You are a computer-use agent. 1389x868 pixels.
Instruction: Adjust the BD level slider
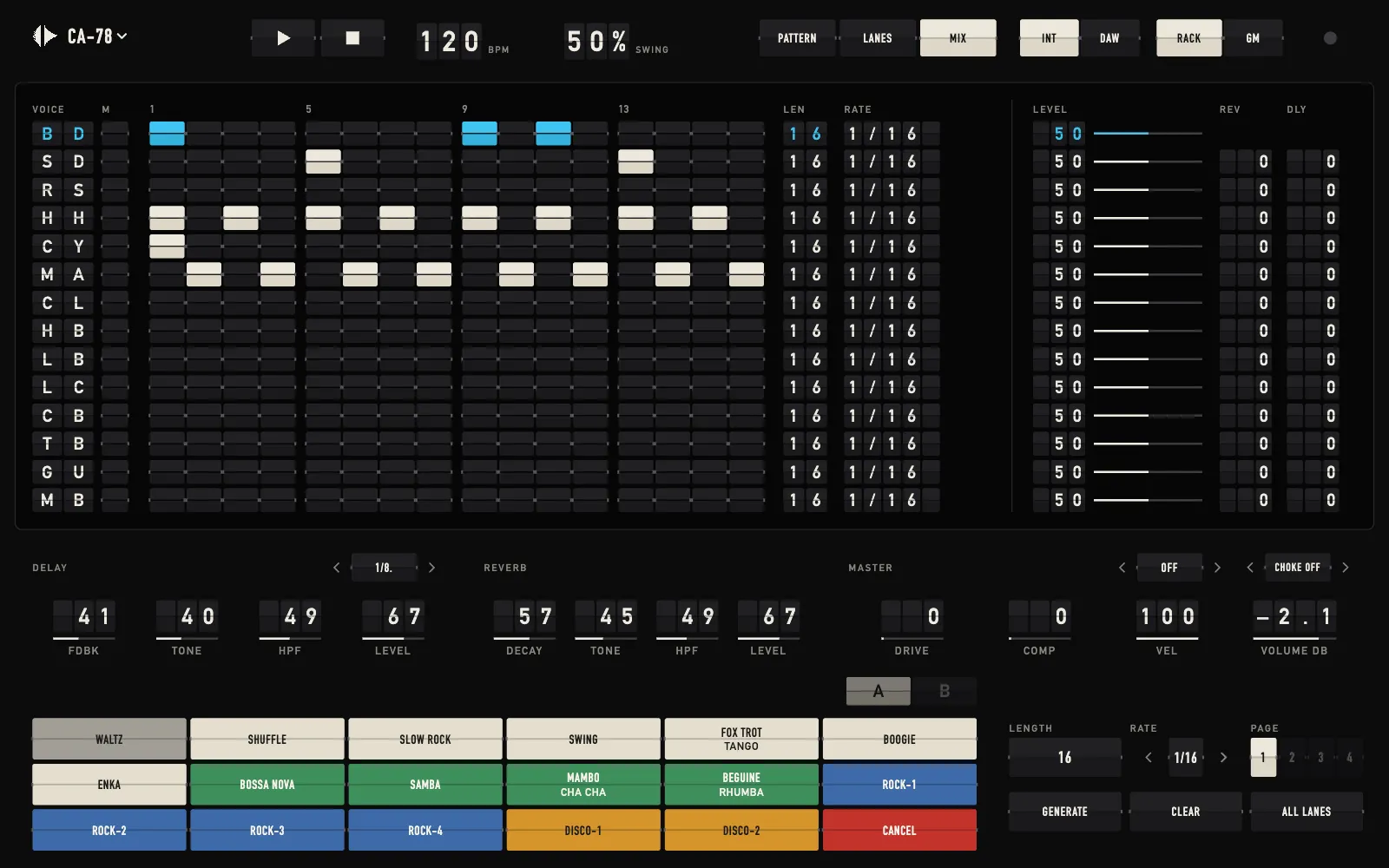pos(1148,134)
